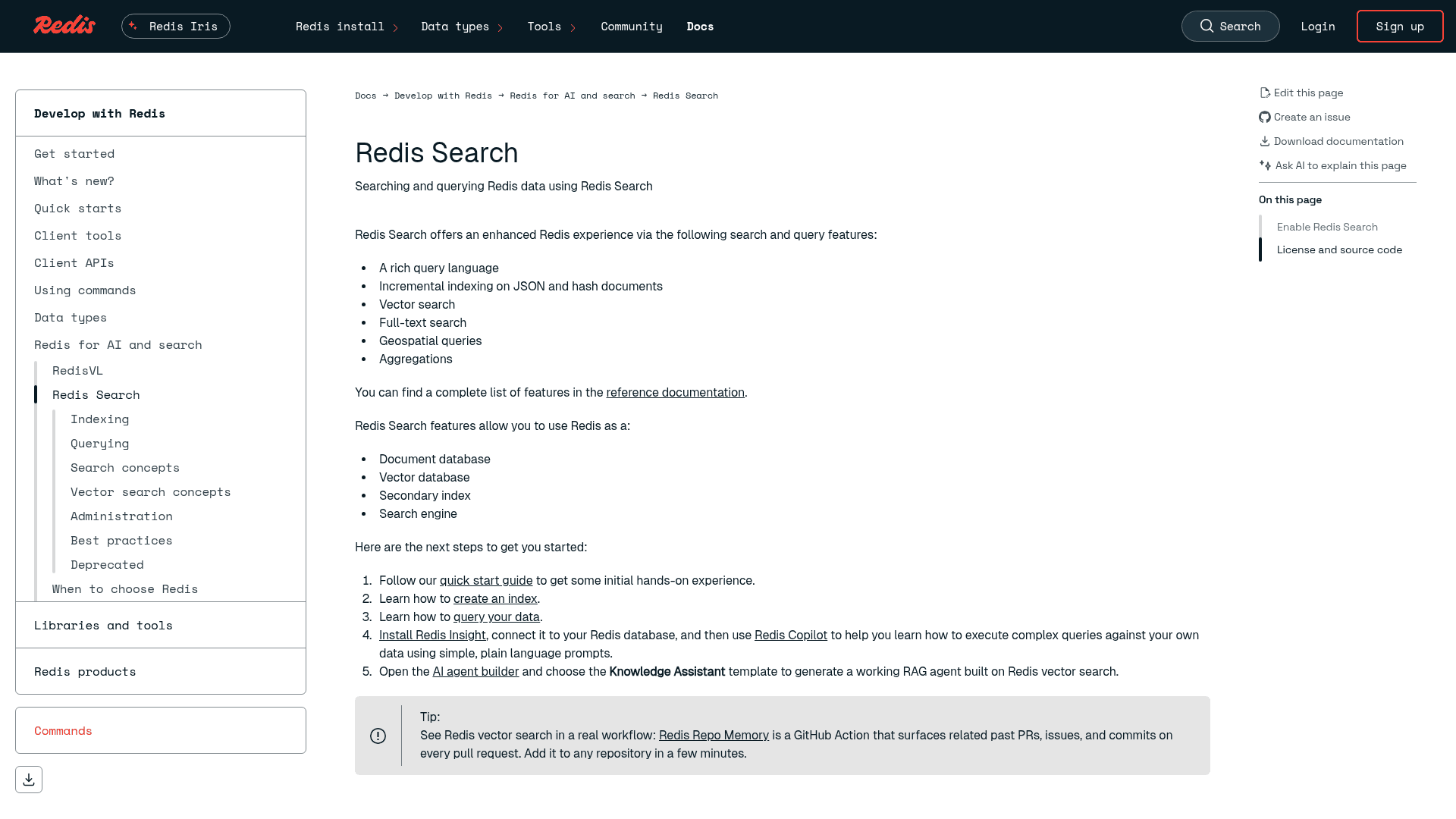Click the Redis Repo Memory link
The image size is (1456, 819).
coord(714,735)
